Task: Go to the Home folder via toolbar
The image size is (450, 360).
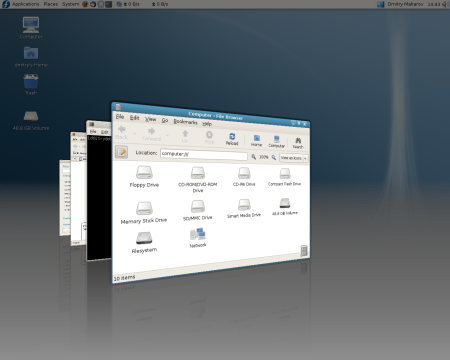Action: [x=256, y=140]
